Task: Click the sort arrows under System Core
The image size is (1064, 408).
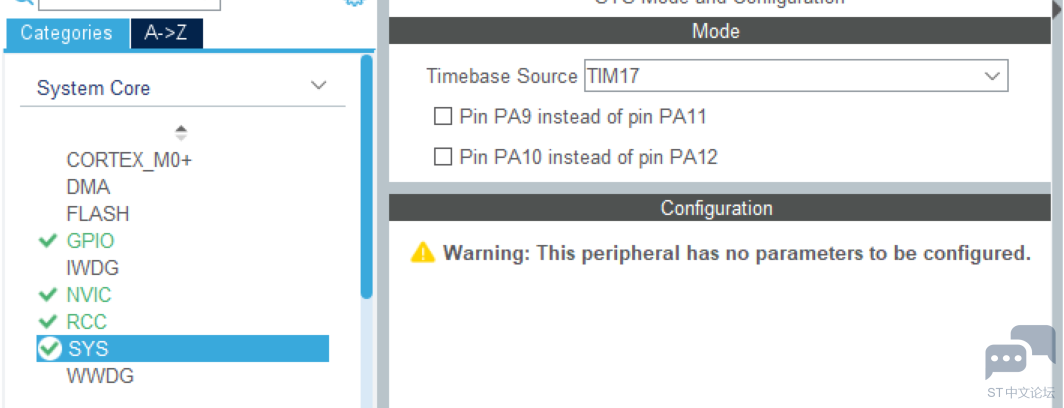Action: coord(181,132)
